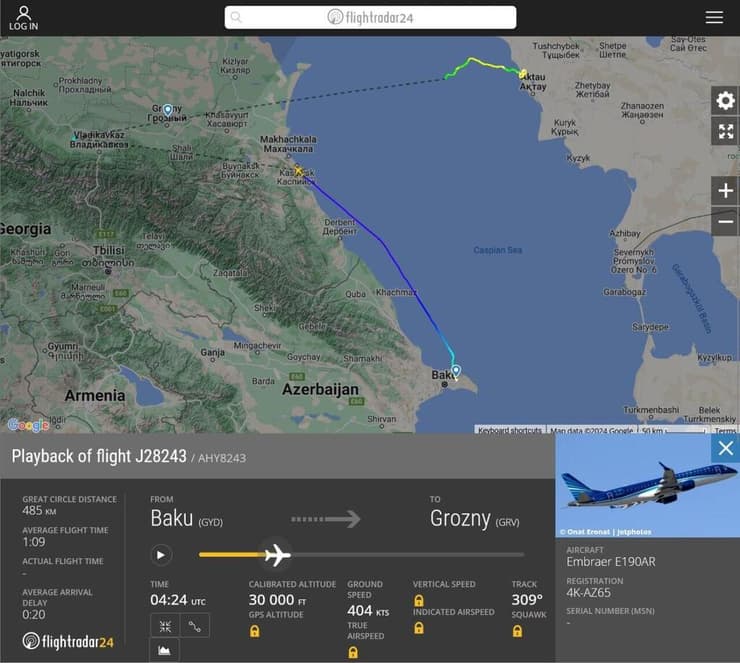Click the Baku airport marker on map
Image resolution: width=740 pixels, height=663 pixels.
[x=456, y=371]
